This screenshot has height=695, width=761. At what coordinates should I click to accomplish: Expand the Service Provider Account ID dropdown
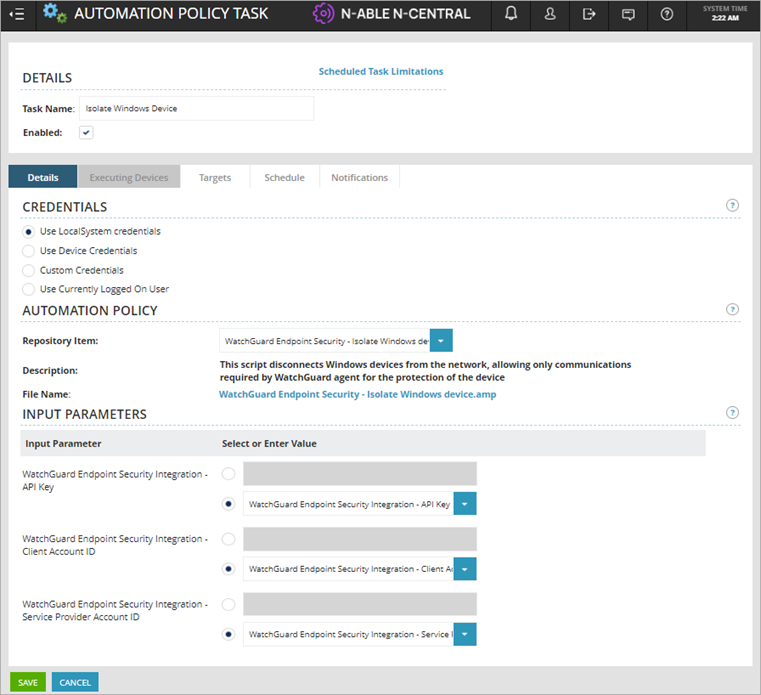pyautogui.click(x=464, y=634)
